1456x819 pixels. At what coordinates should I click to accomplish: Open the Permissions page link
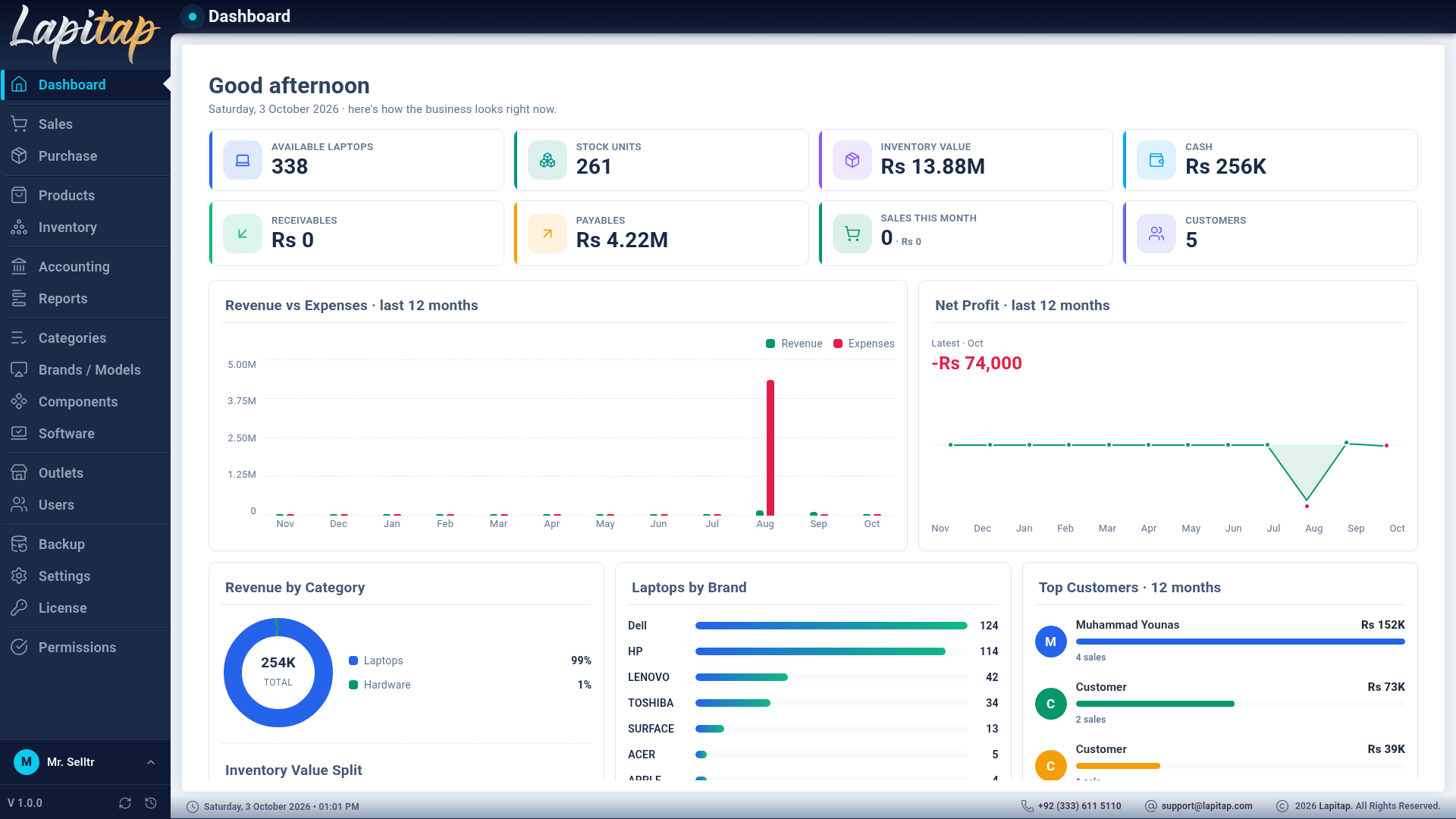[85, 647]
